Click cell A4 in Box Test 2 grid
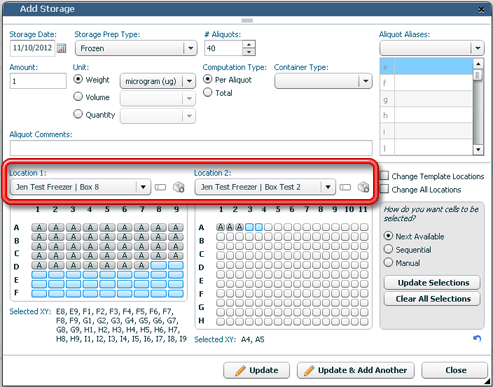 click(249, 227)
